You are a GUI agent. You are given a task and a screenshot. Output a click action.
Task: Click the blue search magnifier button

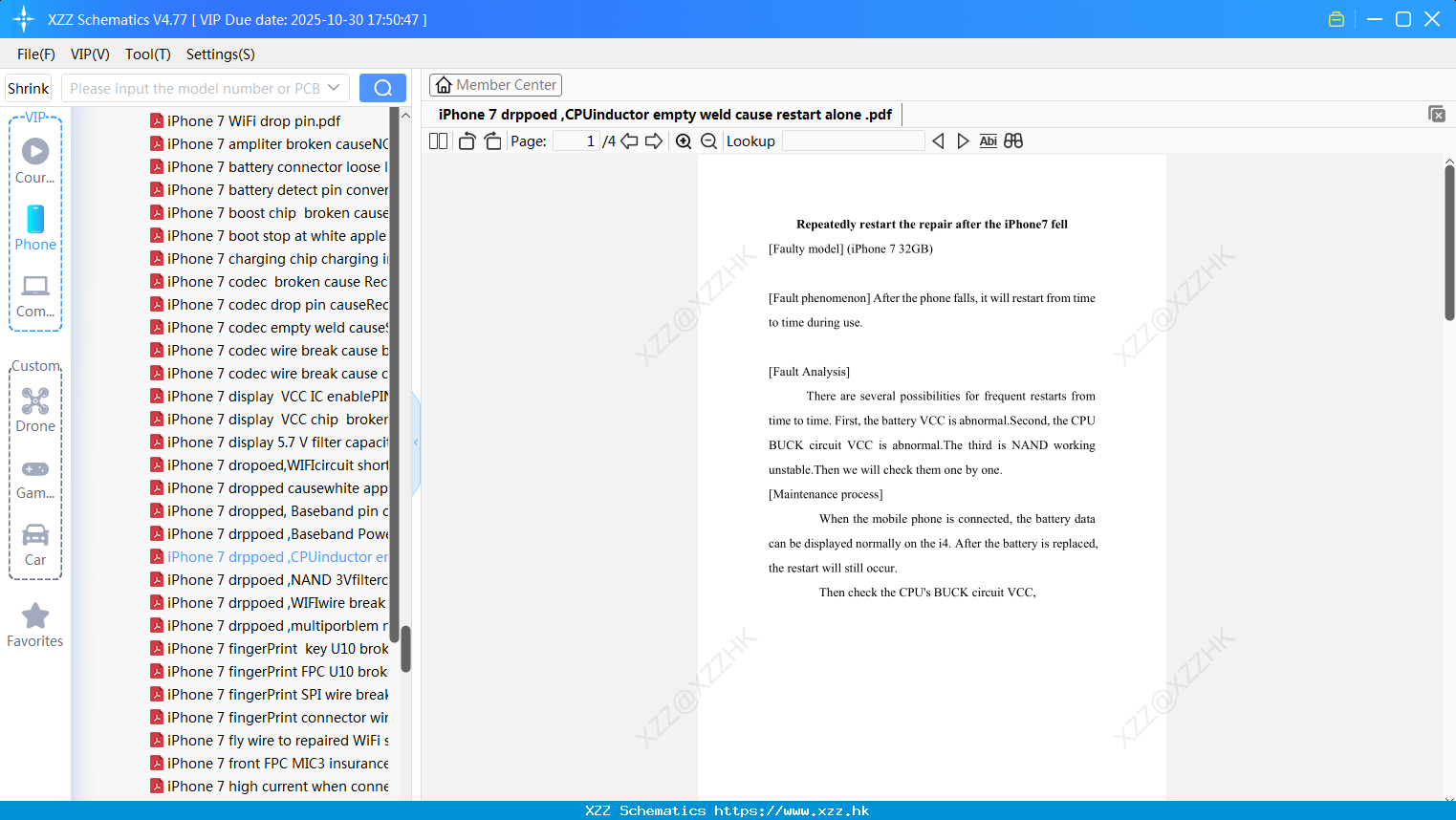point(382,88)
